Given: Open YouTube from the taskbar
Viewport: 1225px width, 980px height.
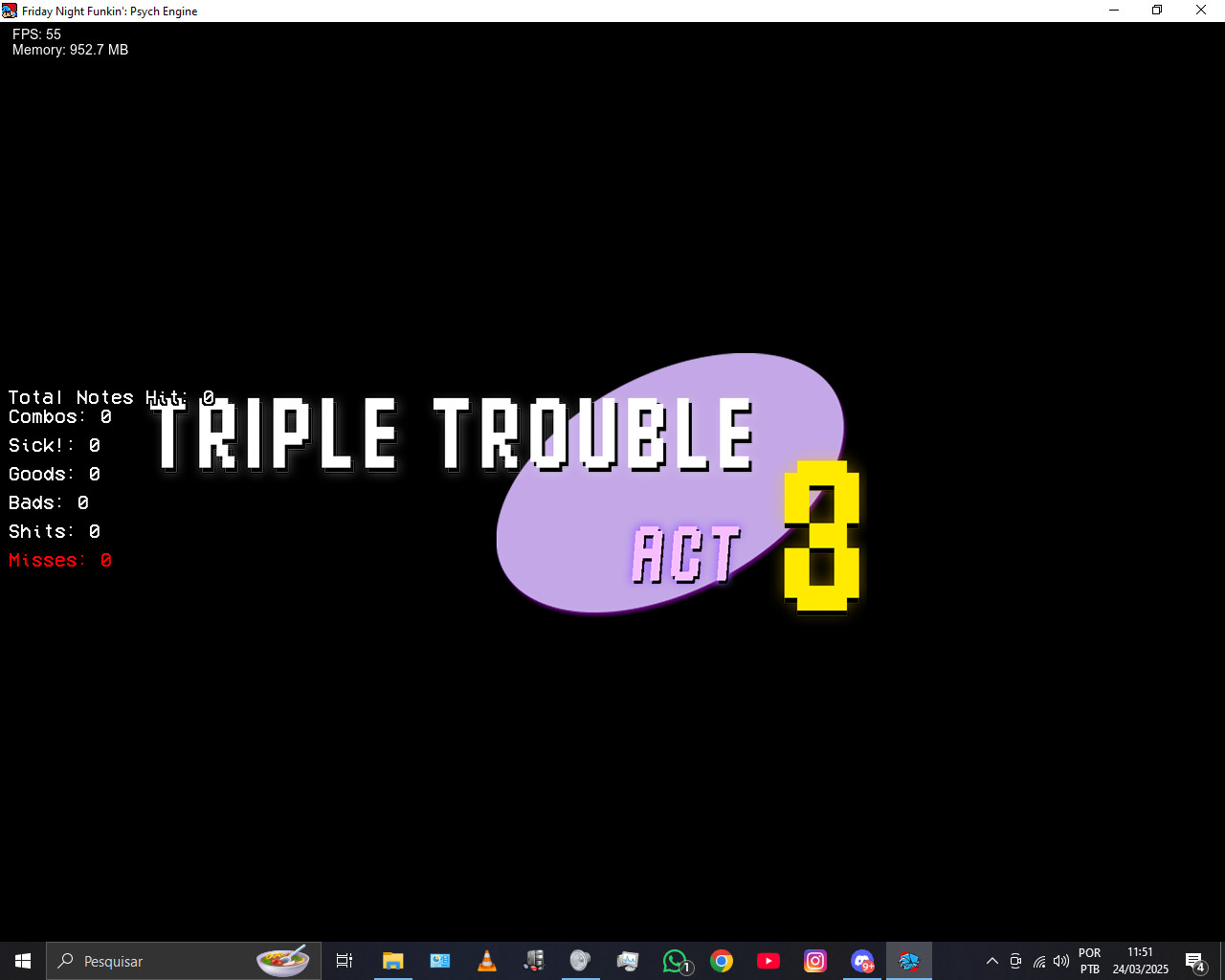Looking at the screenshot, I should (x=768, y=961).
